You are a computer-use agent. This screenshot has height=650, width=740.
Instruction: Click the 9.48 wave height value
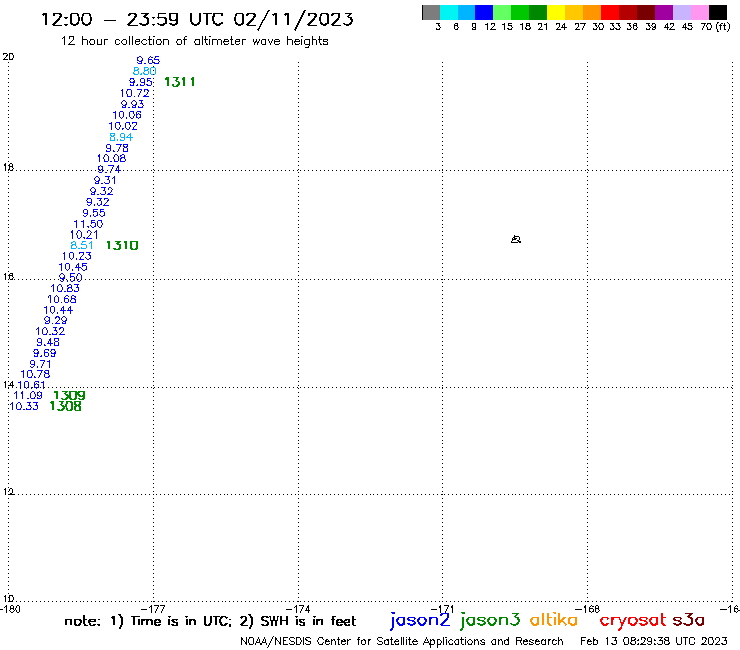(48, 342)
